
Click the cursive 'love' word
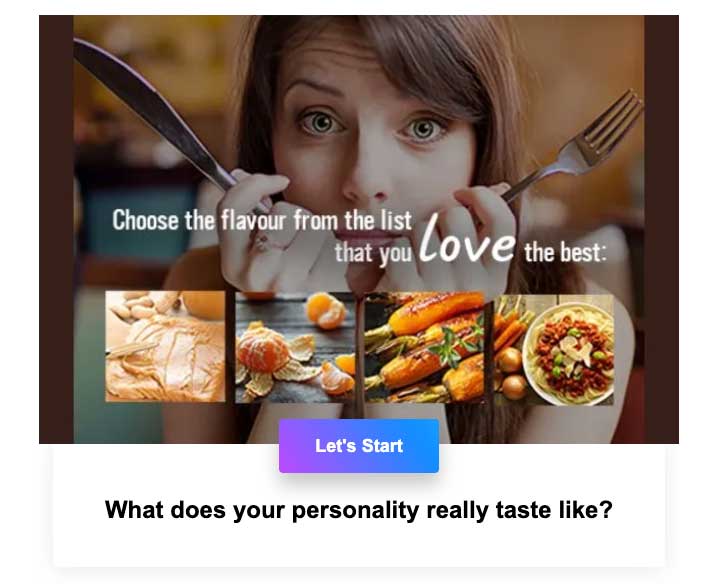pyautogui.click(x=467, y=240)
